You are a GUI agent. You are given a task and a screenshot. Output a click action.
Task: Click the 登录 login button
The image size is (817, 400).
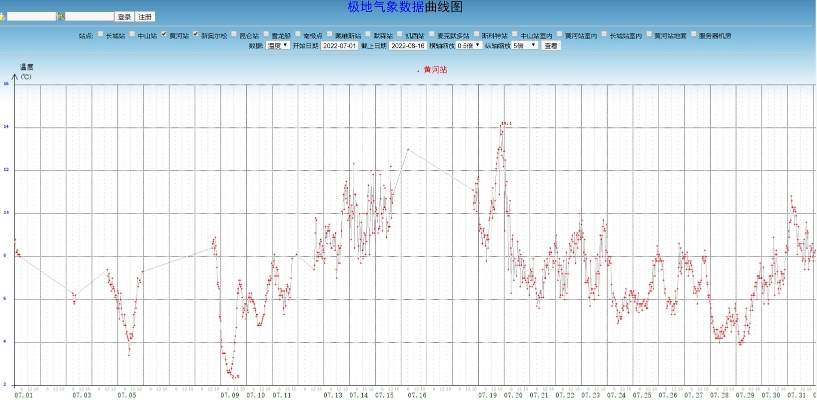(x=124, y=17)
